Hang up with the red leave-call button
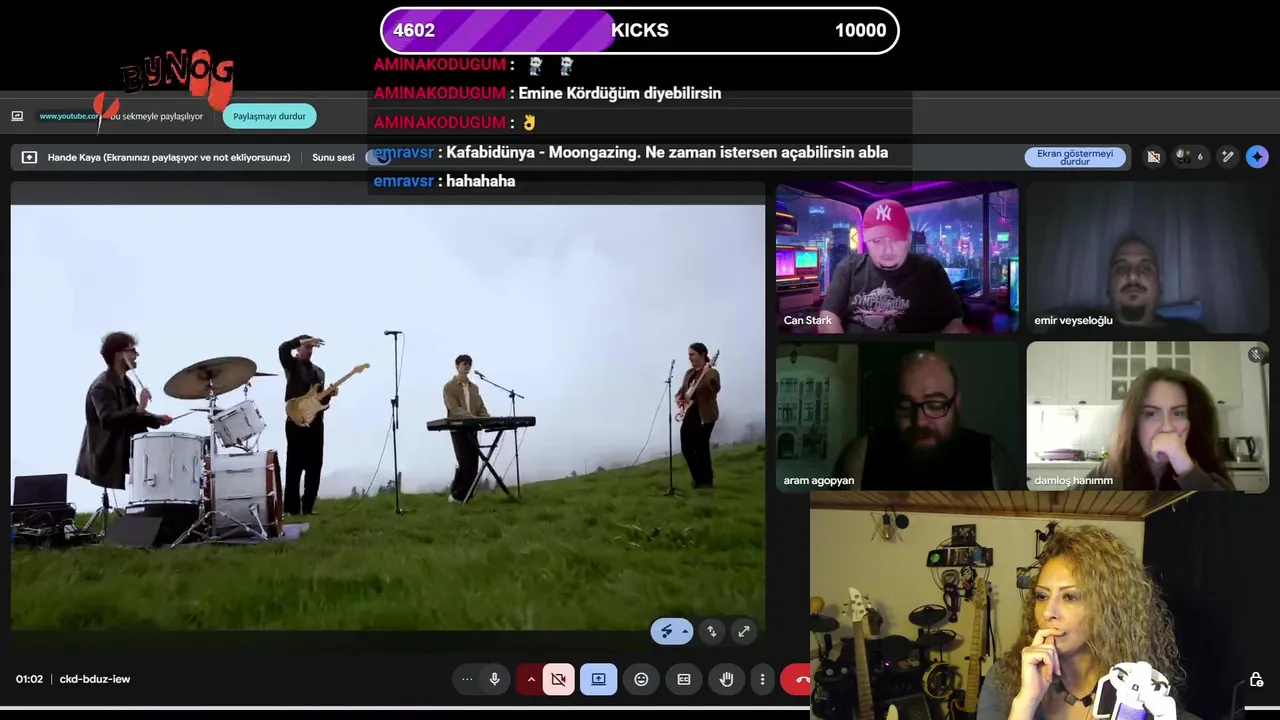 [797, 679]
